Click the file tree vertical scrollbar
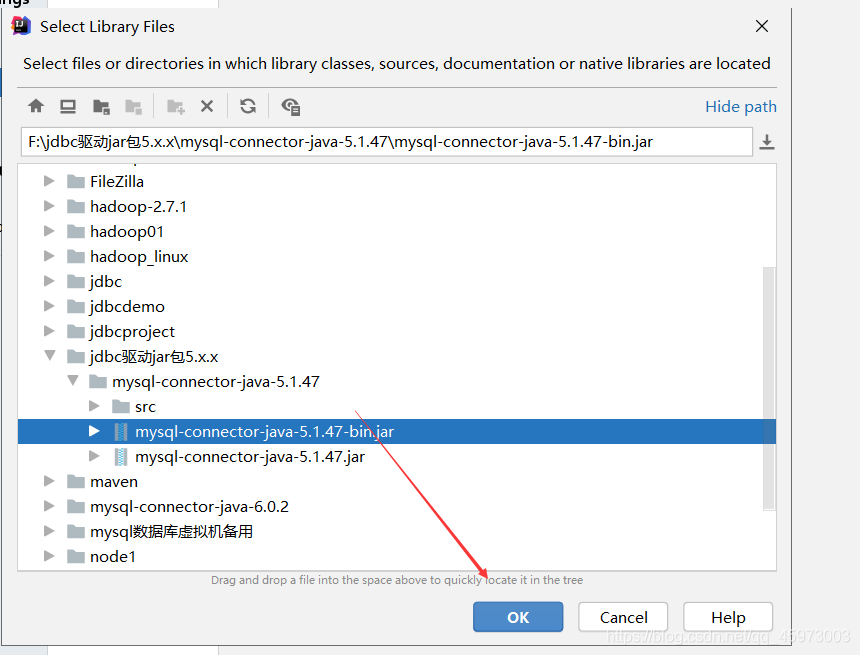The width and height of the screenshot is (860, 655). tap(769, 388)
